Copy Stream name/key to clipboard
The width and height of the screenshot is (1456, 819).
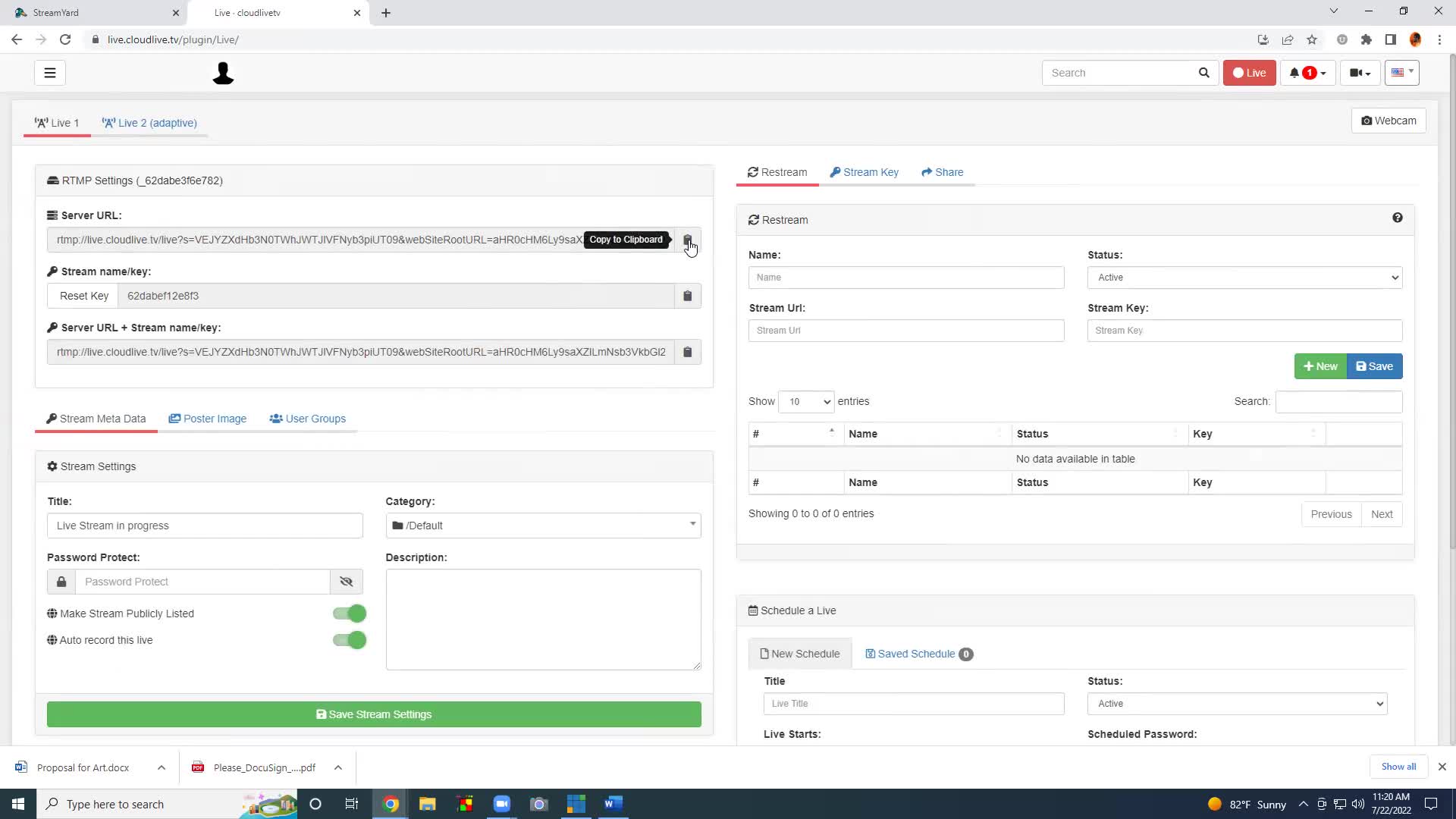click(687, 296)
